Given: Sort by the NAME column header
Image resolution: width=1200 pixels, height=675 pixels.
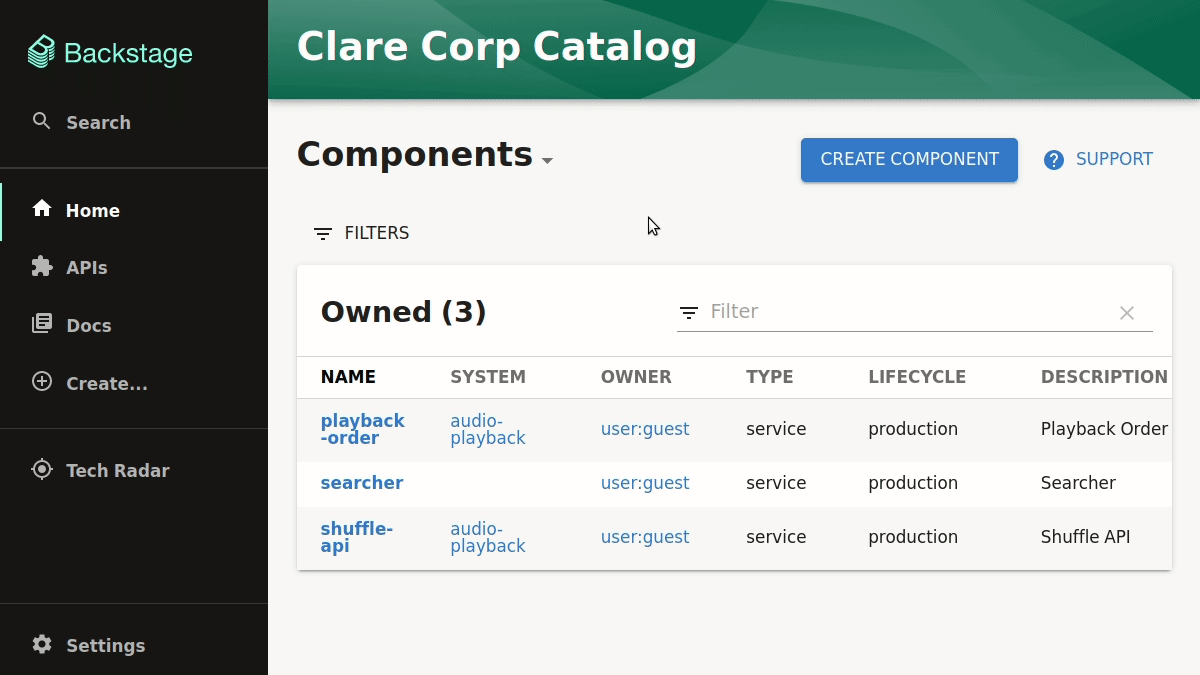Looking at the screenshot, I should pyautogui.click(x=348, y=377).
